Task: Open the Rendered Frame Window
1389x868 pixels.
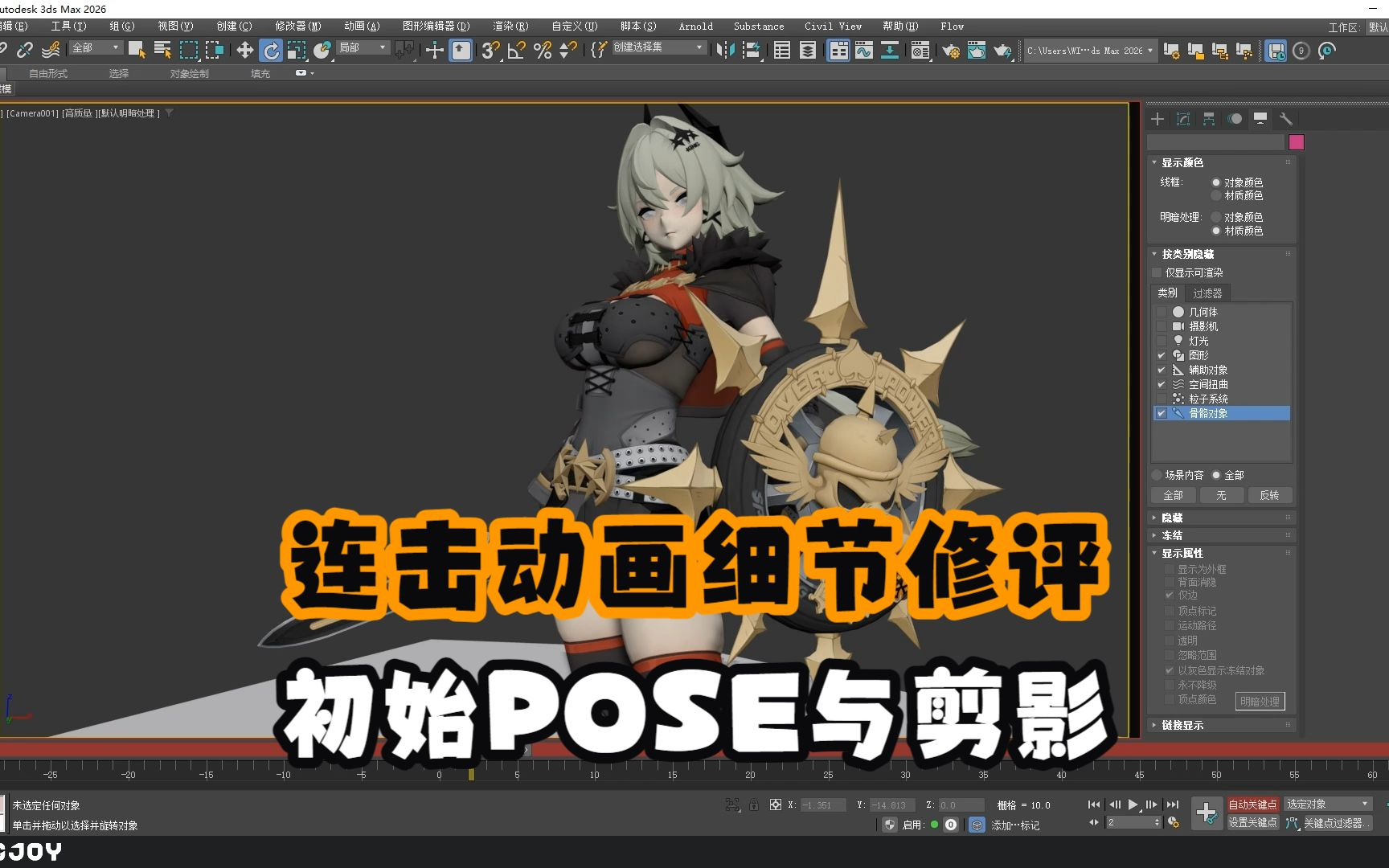Action: pyautogui.click(x=977, y=51)
